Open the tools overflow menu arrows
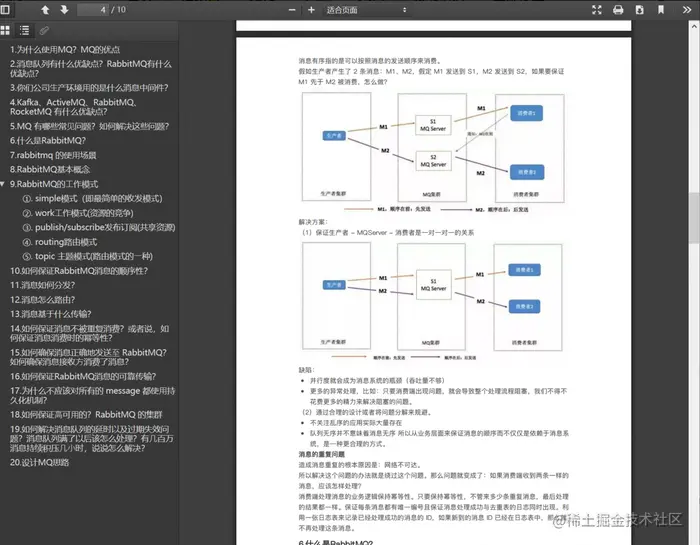700x545 pixels. pos(687,10)
